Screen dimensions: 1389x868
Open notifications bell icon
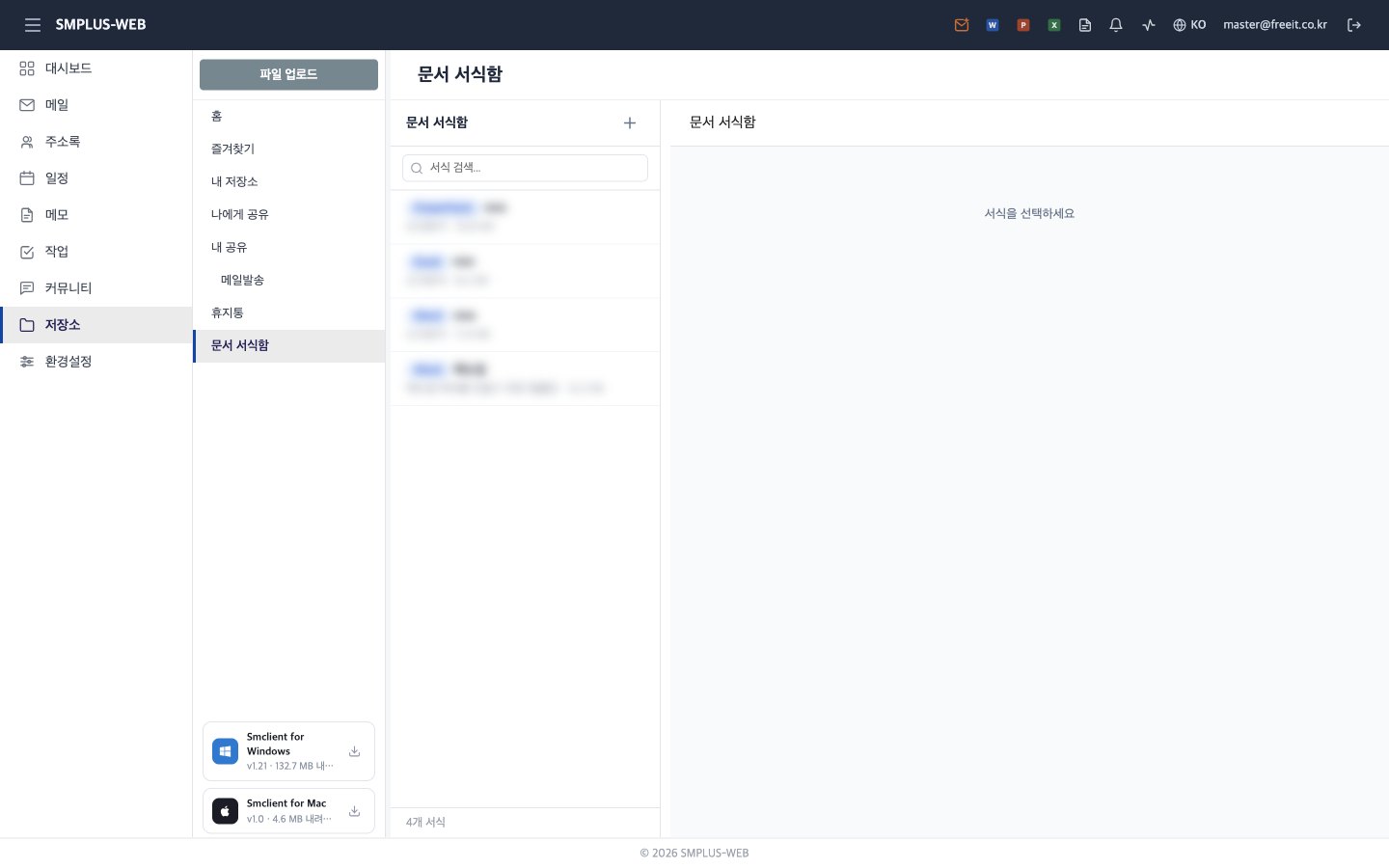pos(1116,25)
